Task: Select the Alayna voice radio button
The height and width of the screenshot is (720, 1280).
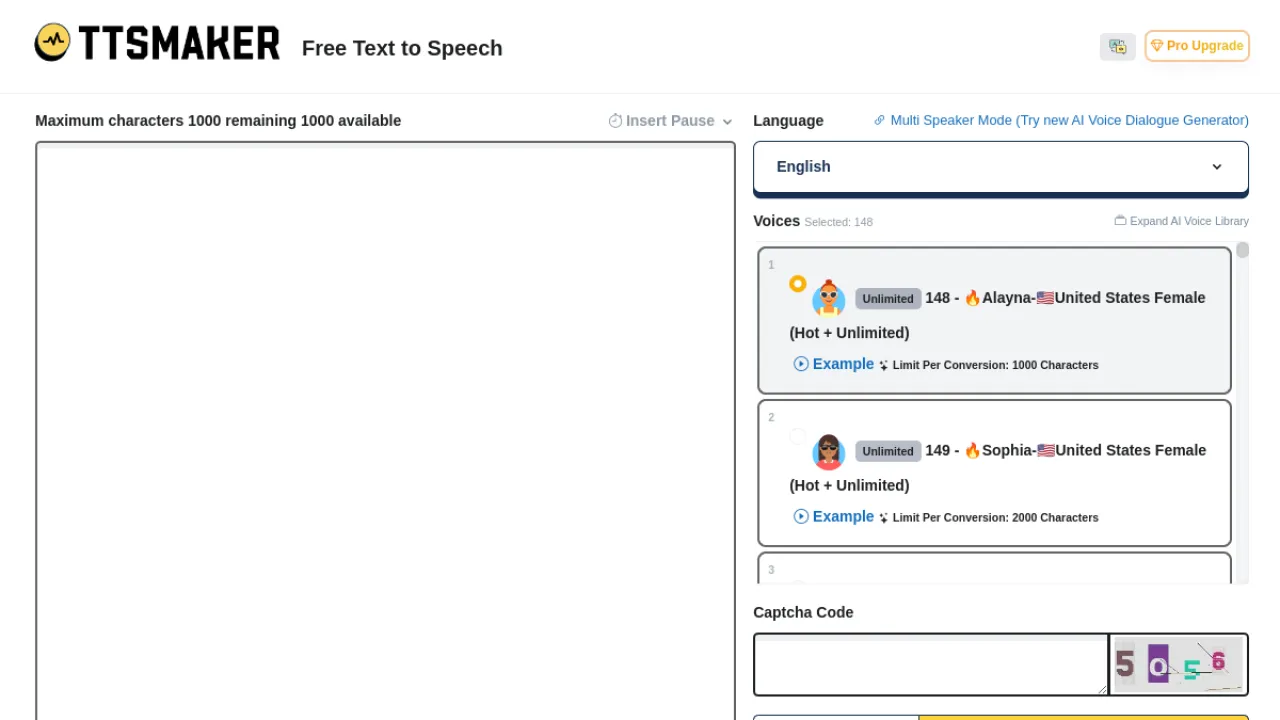Action: pos(797,284)
